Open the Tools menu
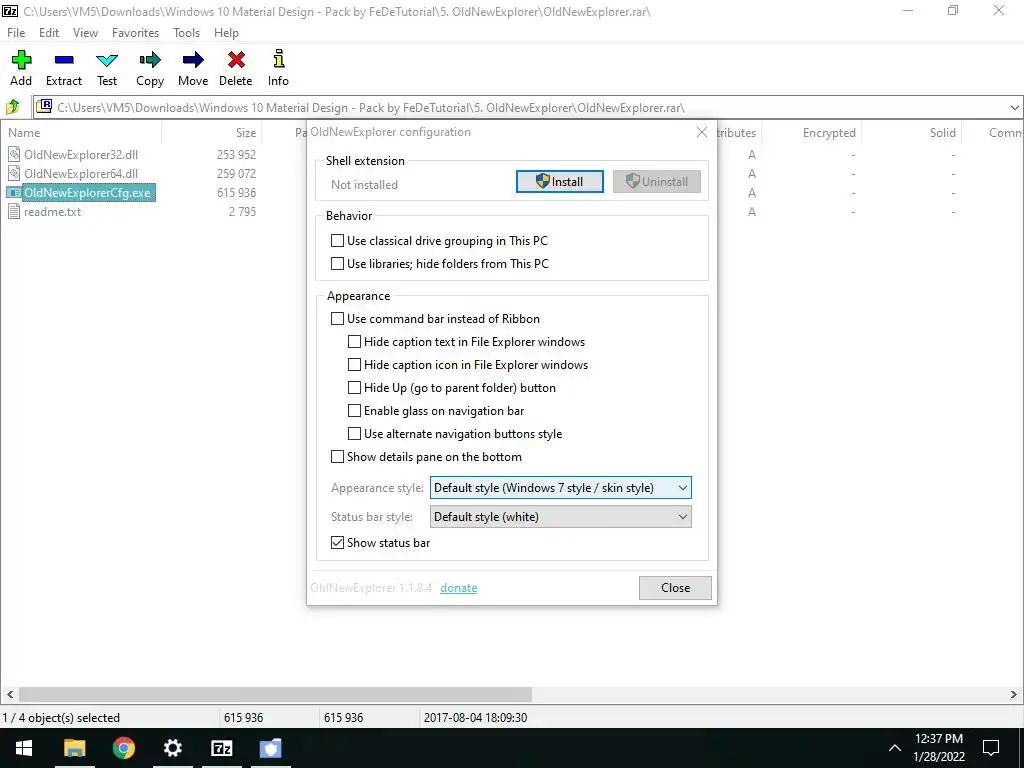This screenshot has width=1024, height=768. 186,33
